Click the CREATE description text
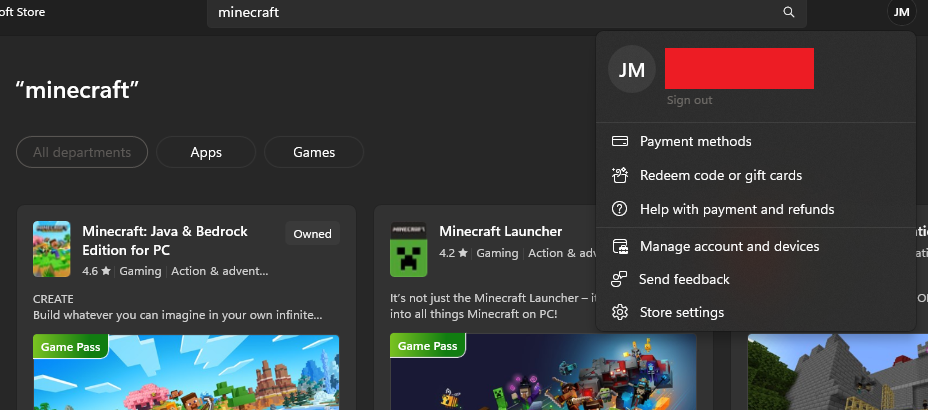The image size is (929, 410). click(53, 299)
